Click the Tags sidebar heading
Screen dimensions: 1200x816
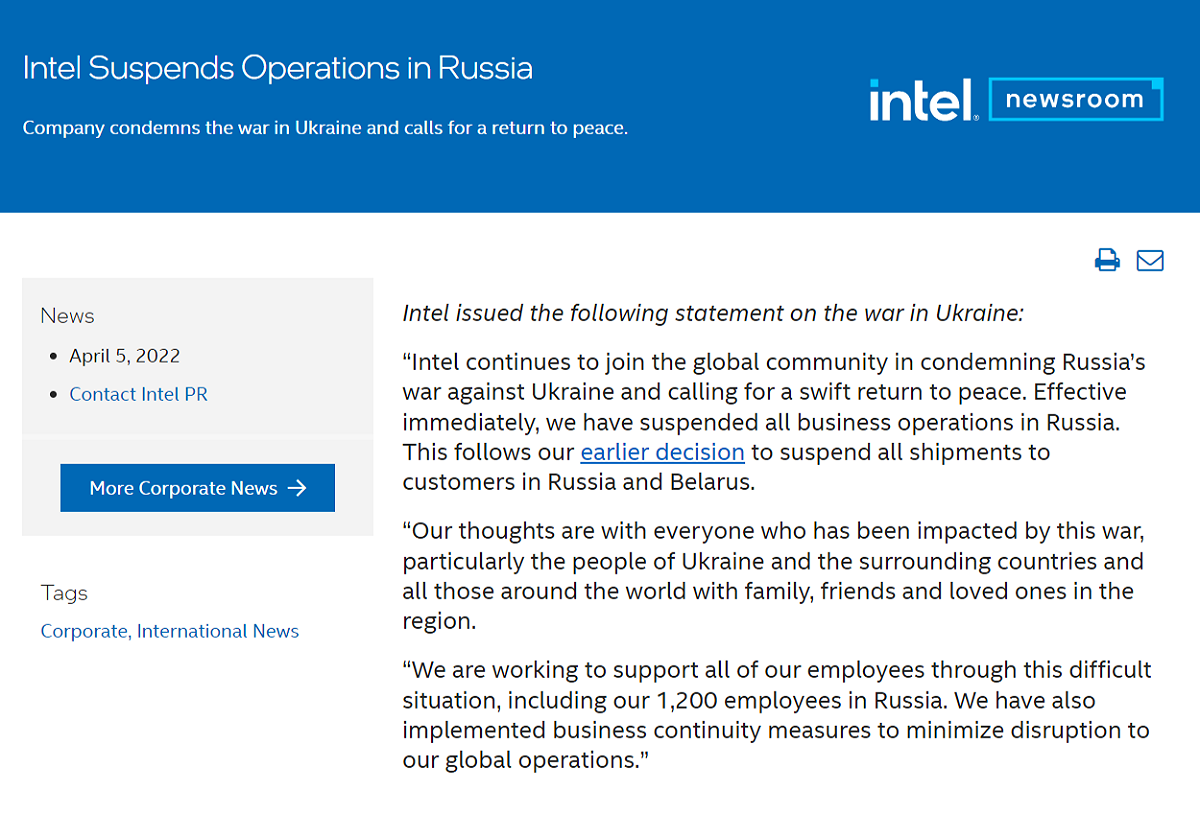tap(64, 593)
